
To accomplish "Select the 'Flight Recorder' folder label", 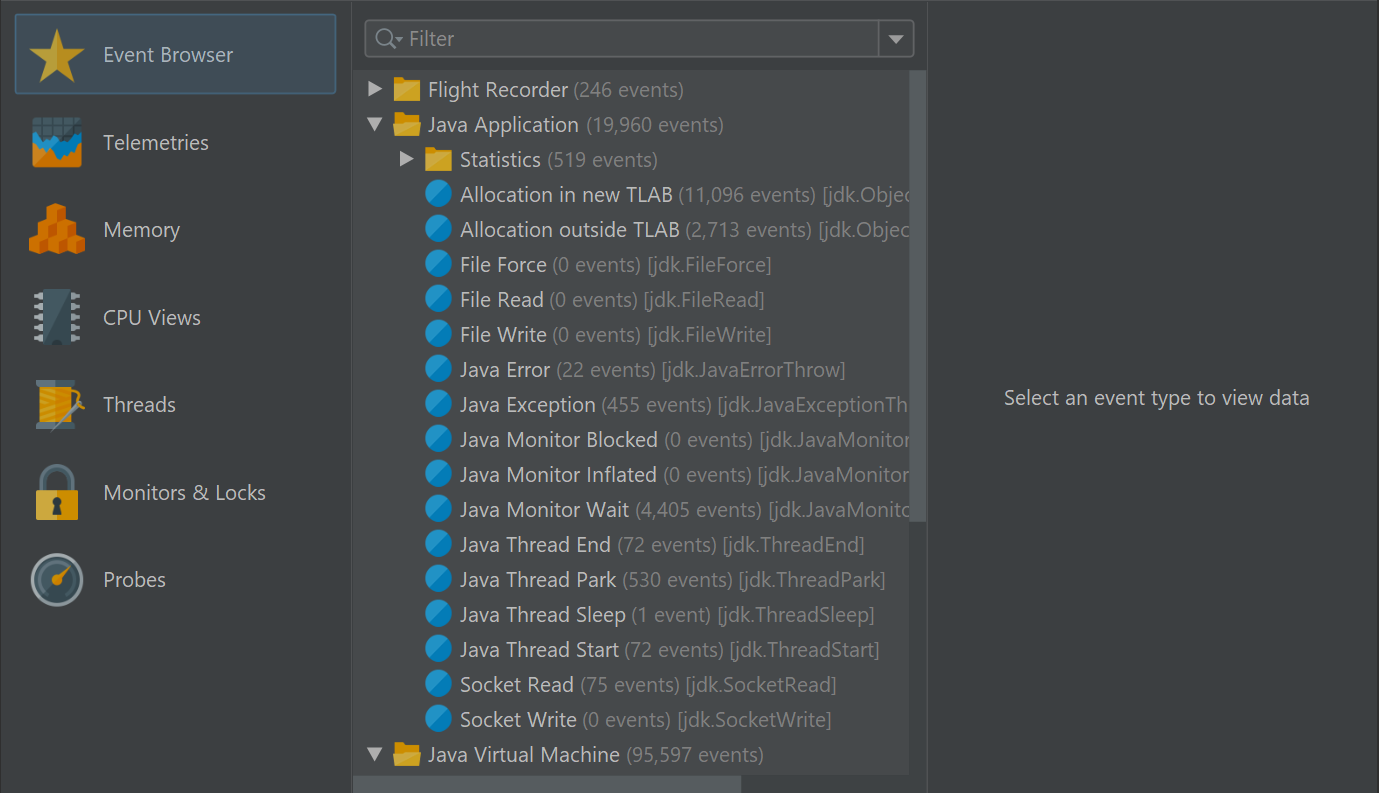I will pyautogui.click(x=498, y=90).
